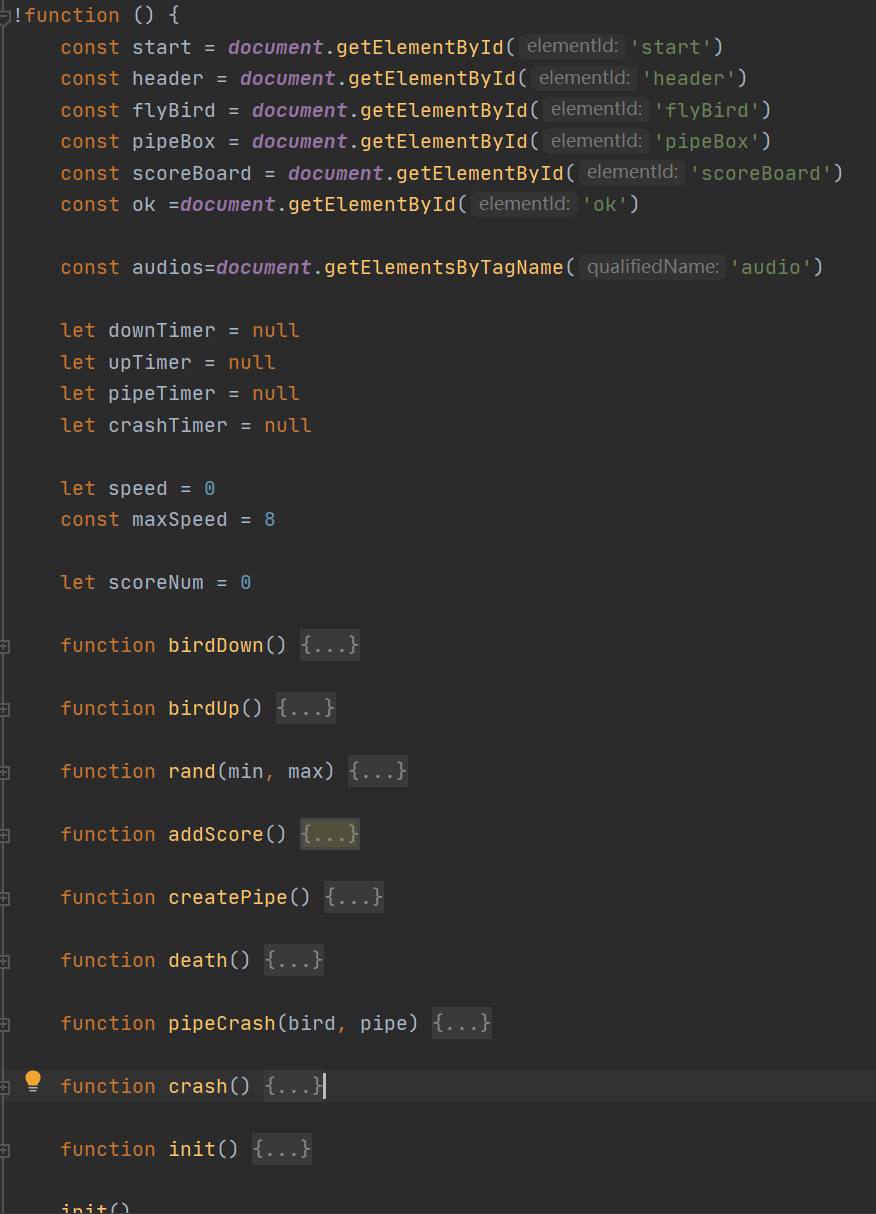
Task: Unfold the death function placeholder
Action: click(x=294, y=961)
